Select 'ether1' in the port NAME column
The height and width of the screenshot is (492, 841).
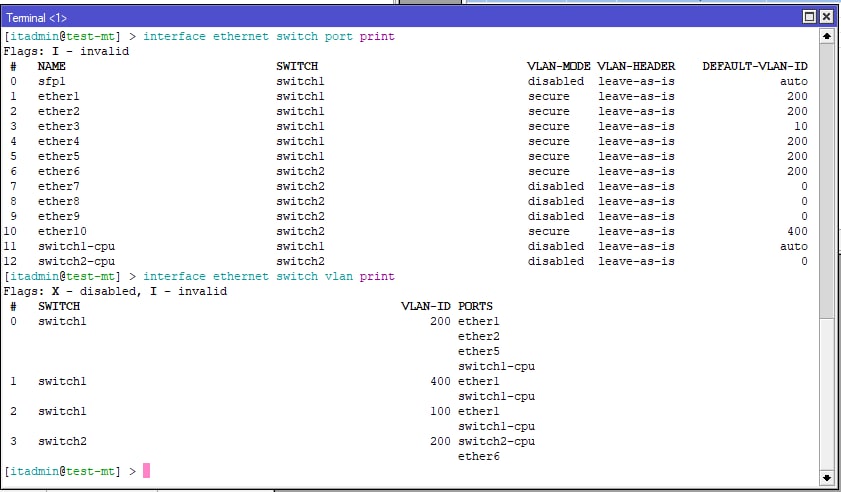(x=58, y=97)
